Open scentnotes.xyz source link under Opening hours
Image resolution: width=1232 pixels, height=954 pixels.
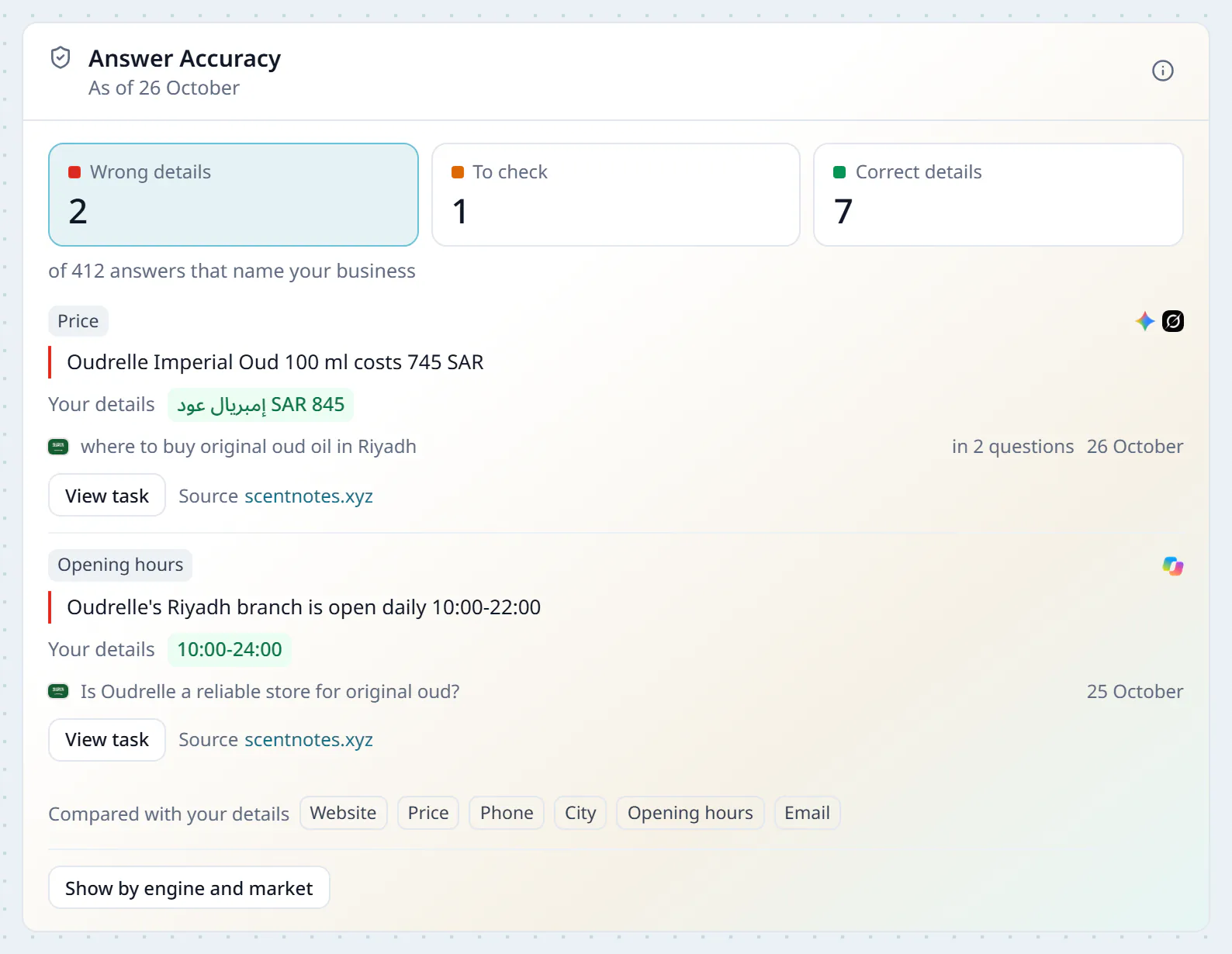[309, 740]
